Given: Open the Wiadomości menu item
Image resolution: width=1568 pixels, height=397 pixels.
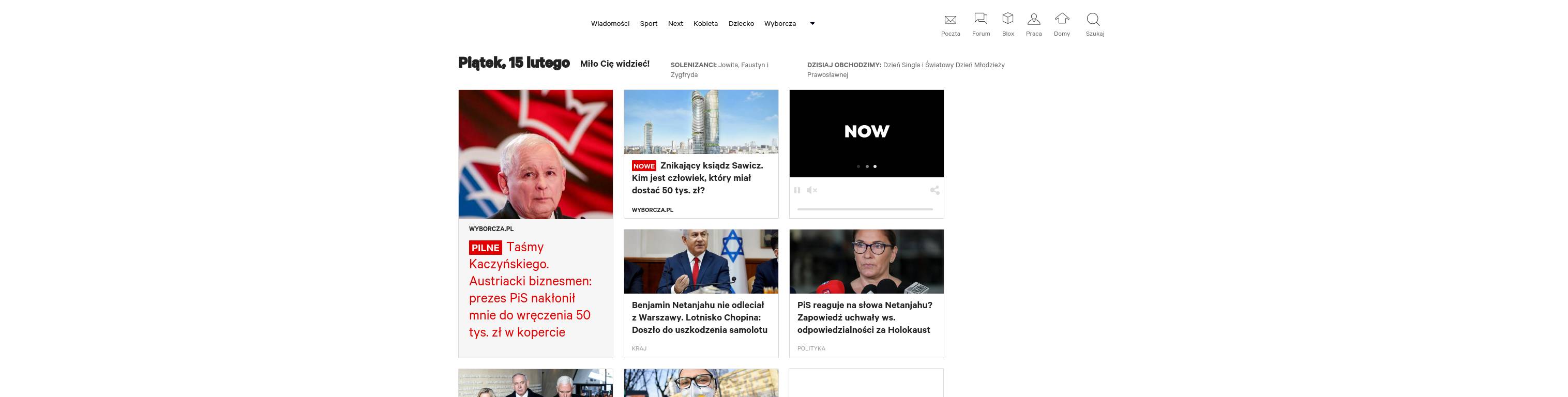Looking at the screenshot, I should [610, 24].
